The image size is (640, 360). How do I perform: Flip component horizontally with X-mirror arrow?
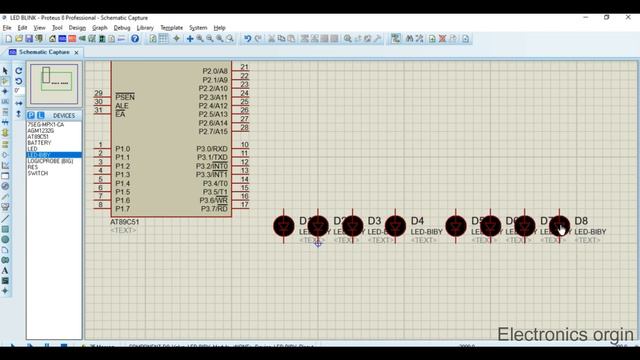pos(19,104)
